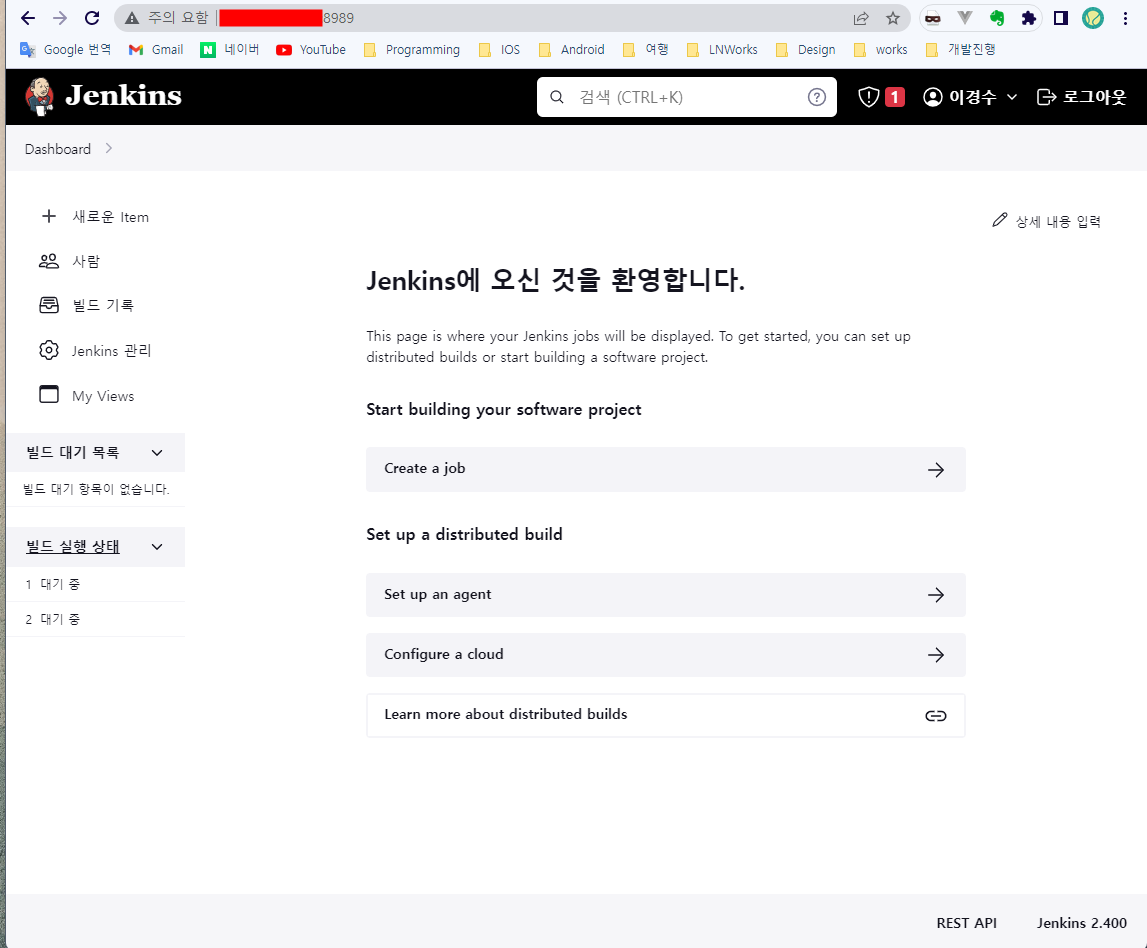The width and height of the screenshot is (1147, 948).
Task: Bookmark this page with the star icon
Action: click(x=892, y=18)
